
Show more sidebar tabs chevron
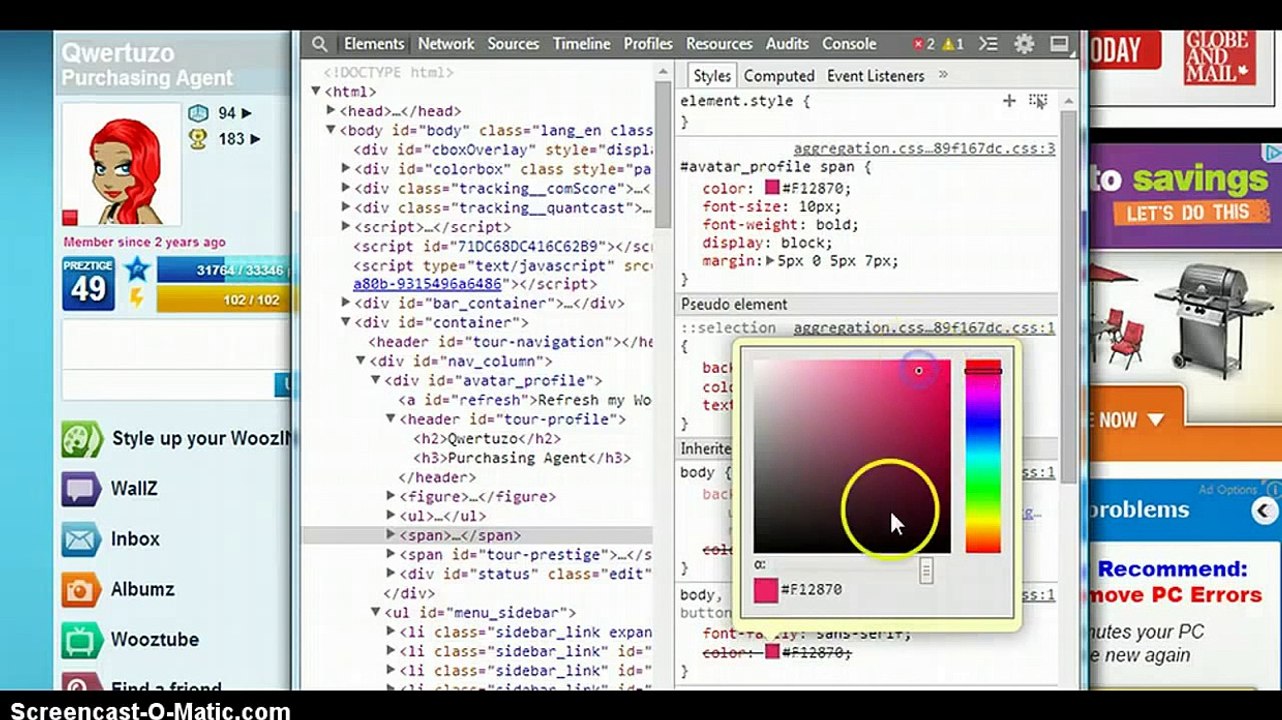(942, 75)
